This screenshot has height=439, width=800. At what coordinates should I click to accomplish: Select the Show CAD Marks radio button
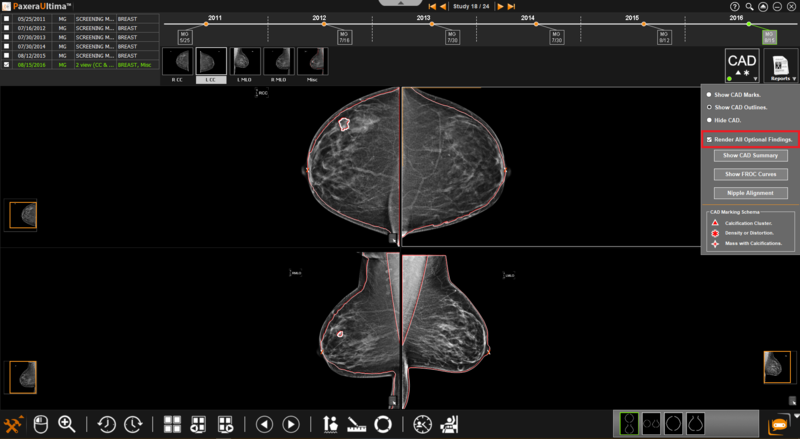point(709,95)
